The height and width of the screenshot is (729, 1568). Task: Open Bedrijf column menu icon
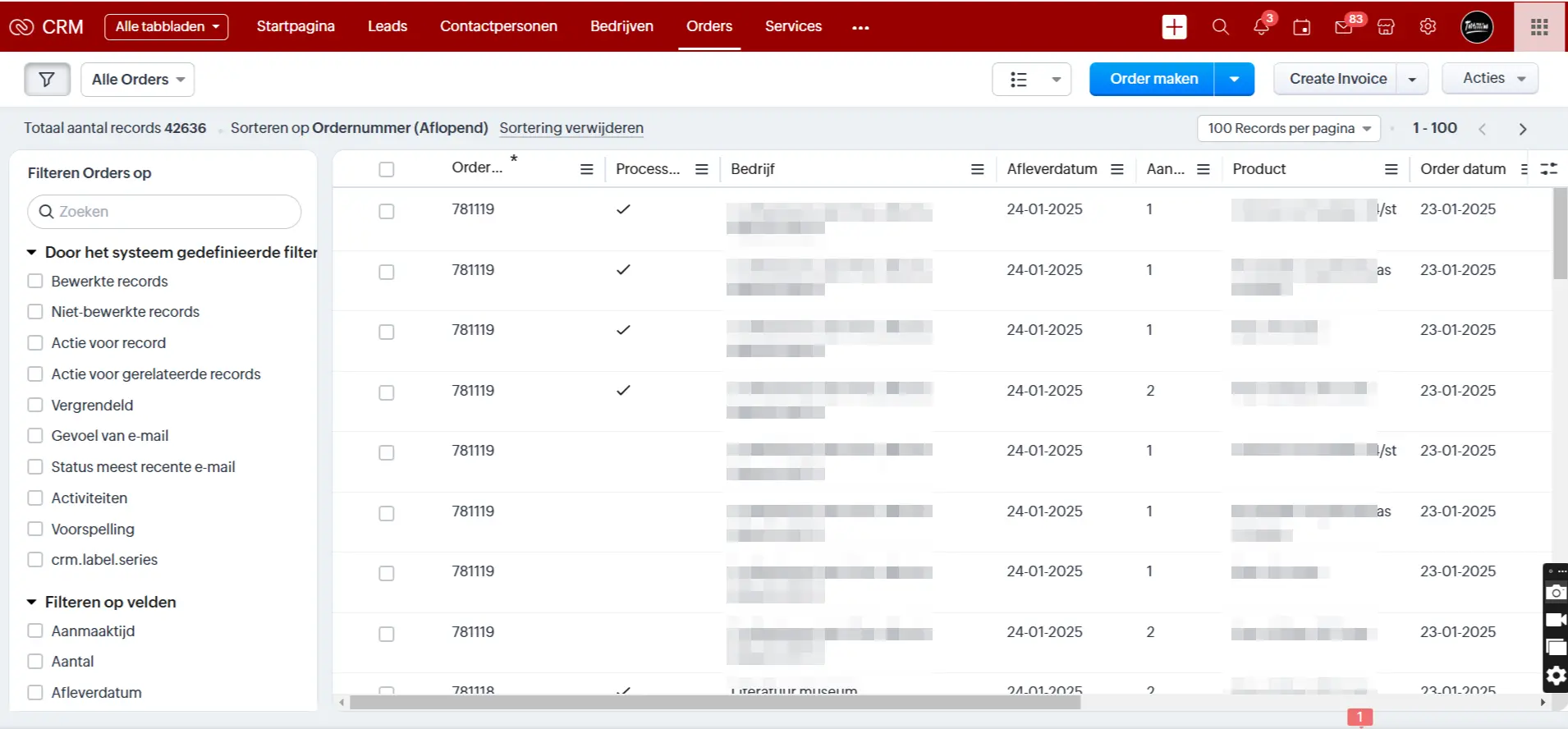coord(978,169)
